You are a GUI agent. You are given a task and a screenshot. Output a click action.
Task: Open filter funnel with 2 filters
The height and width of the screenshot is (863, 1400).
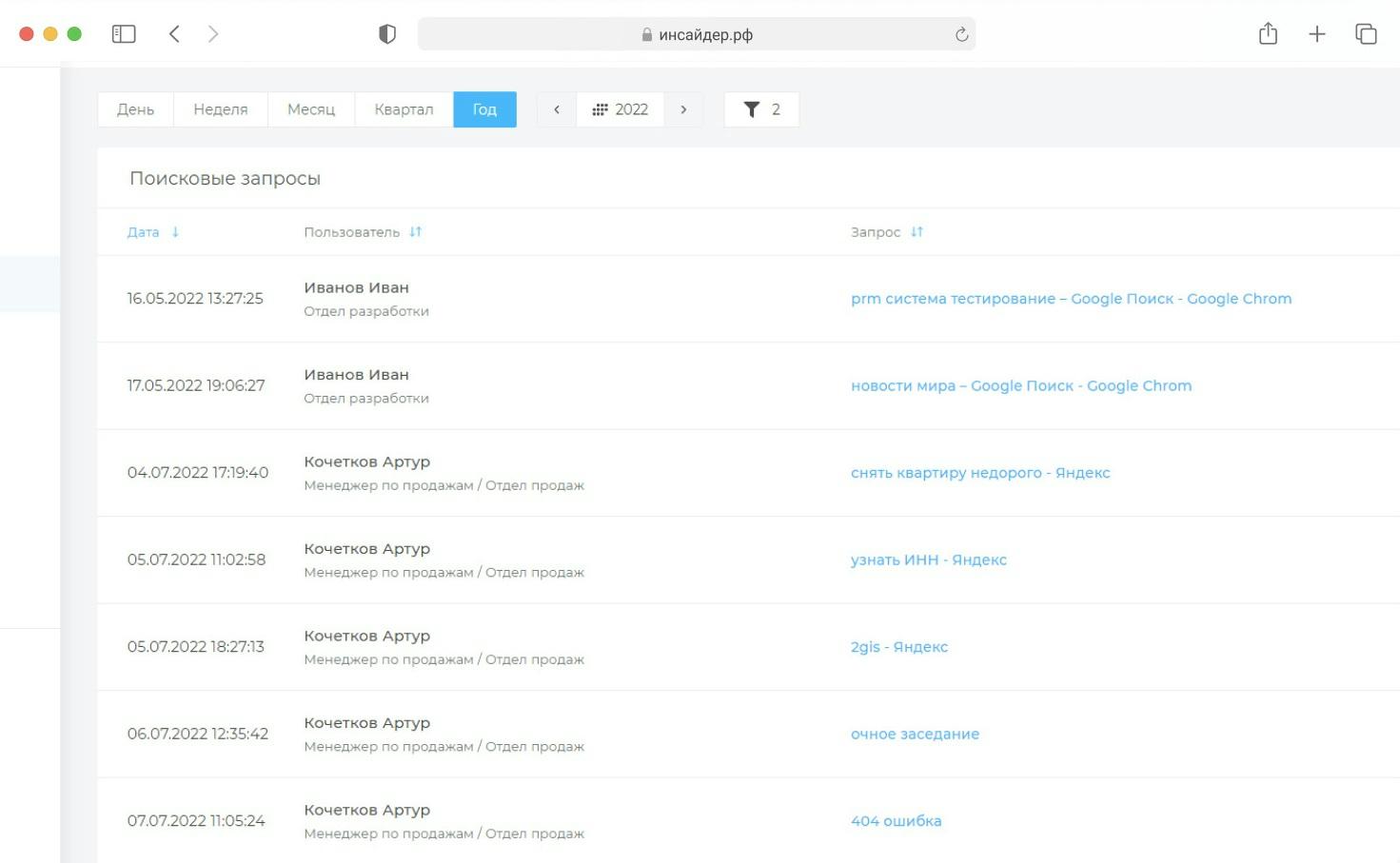(761, 109)
